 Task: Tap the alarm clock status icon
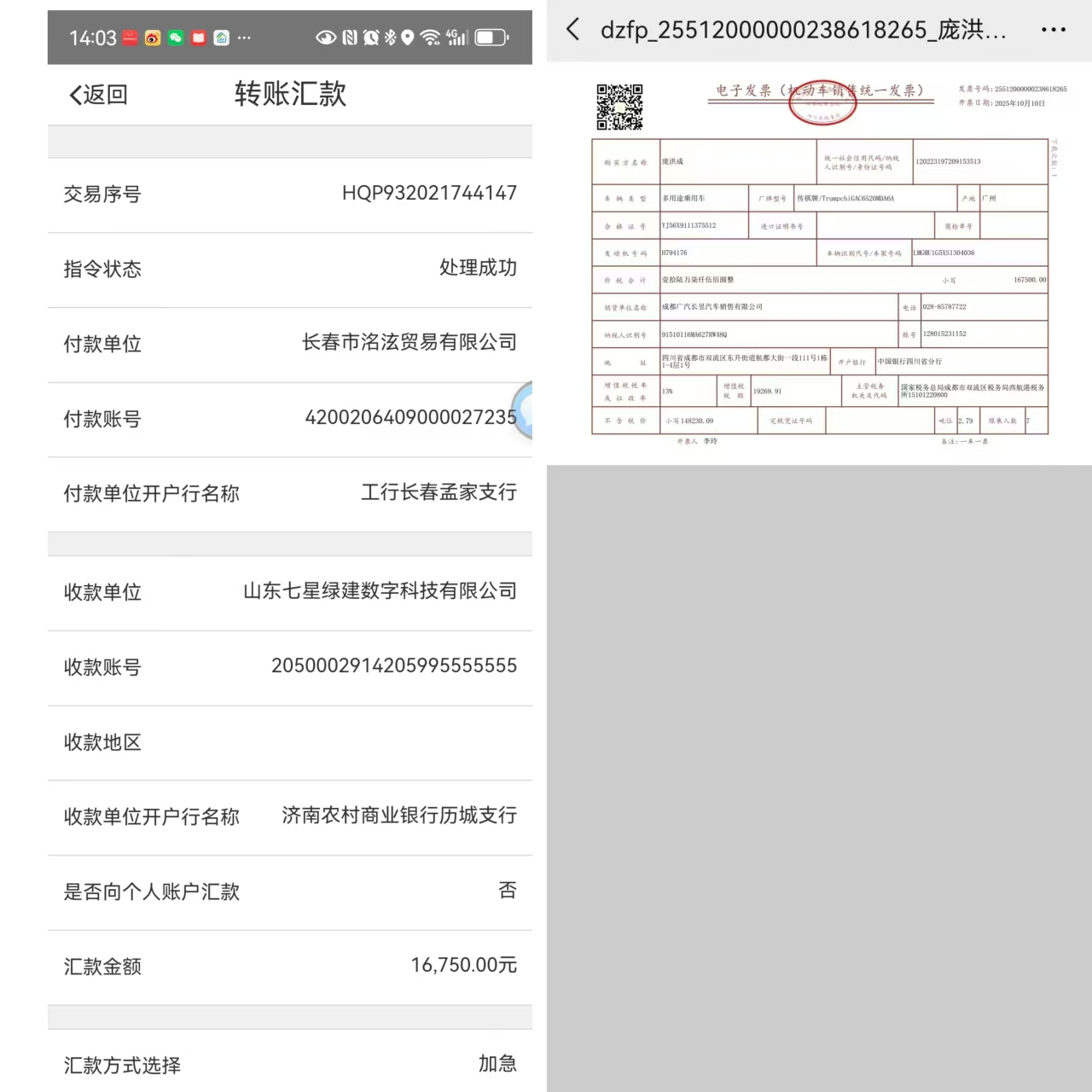[371, 38]
